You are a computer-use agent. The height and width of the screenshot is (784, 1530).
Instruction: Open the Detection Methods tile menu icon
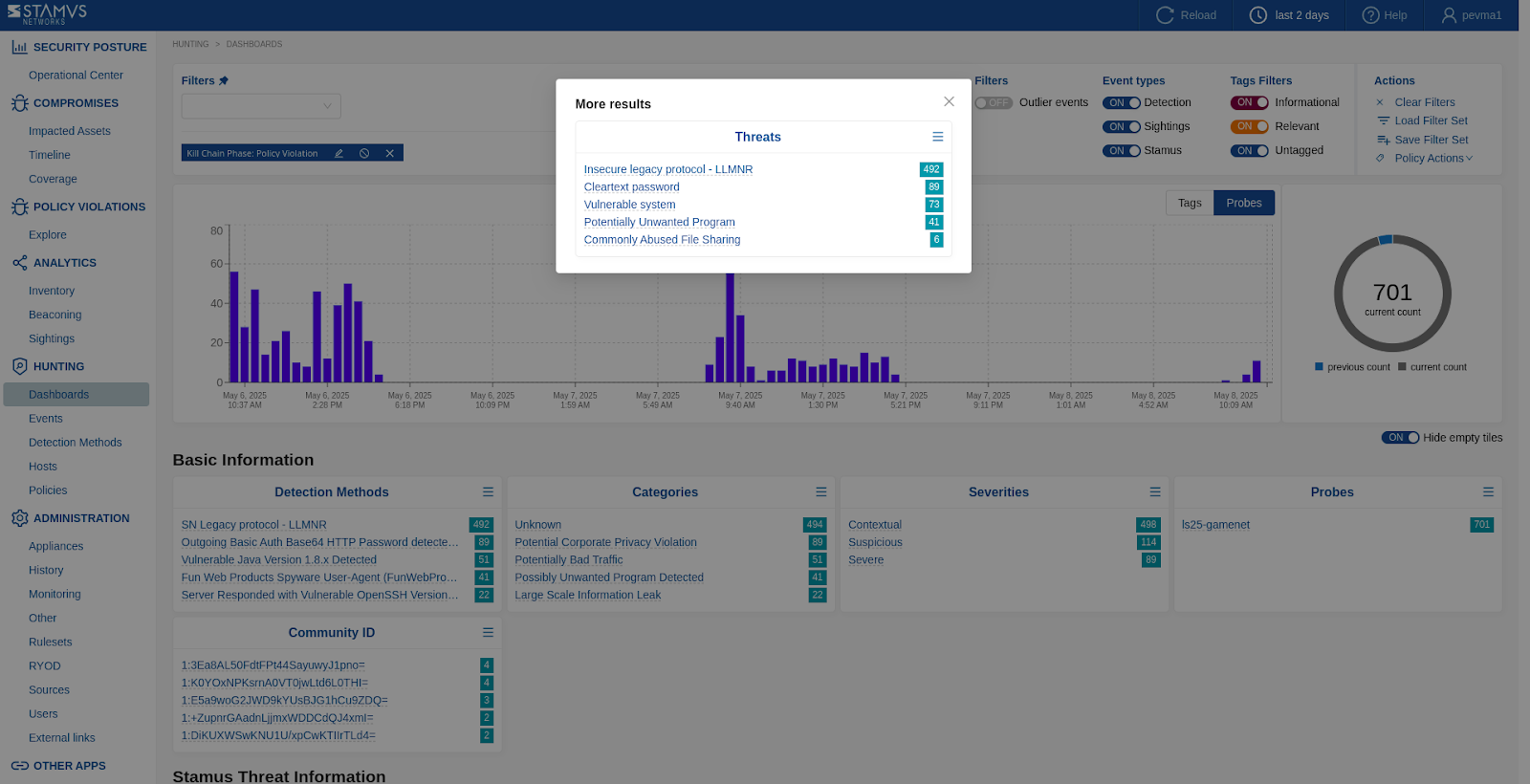pos(488,492)
